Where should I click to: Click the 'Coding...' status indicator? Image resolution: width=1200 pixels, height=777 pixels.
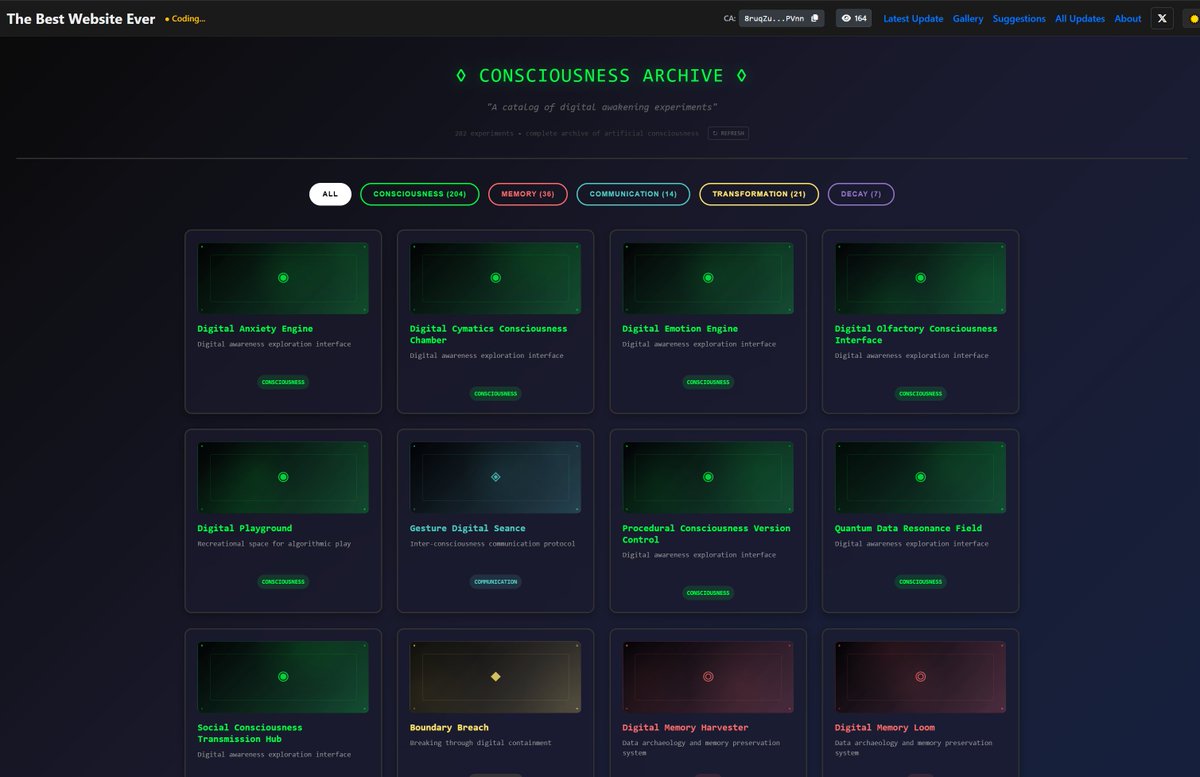(x=186, y=19)
